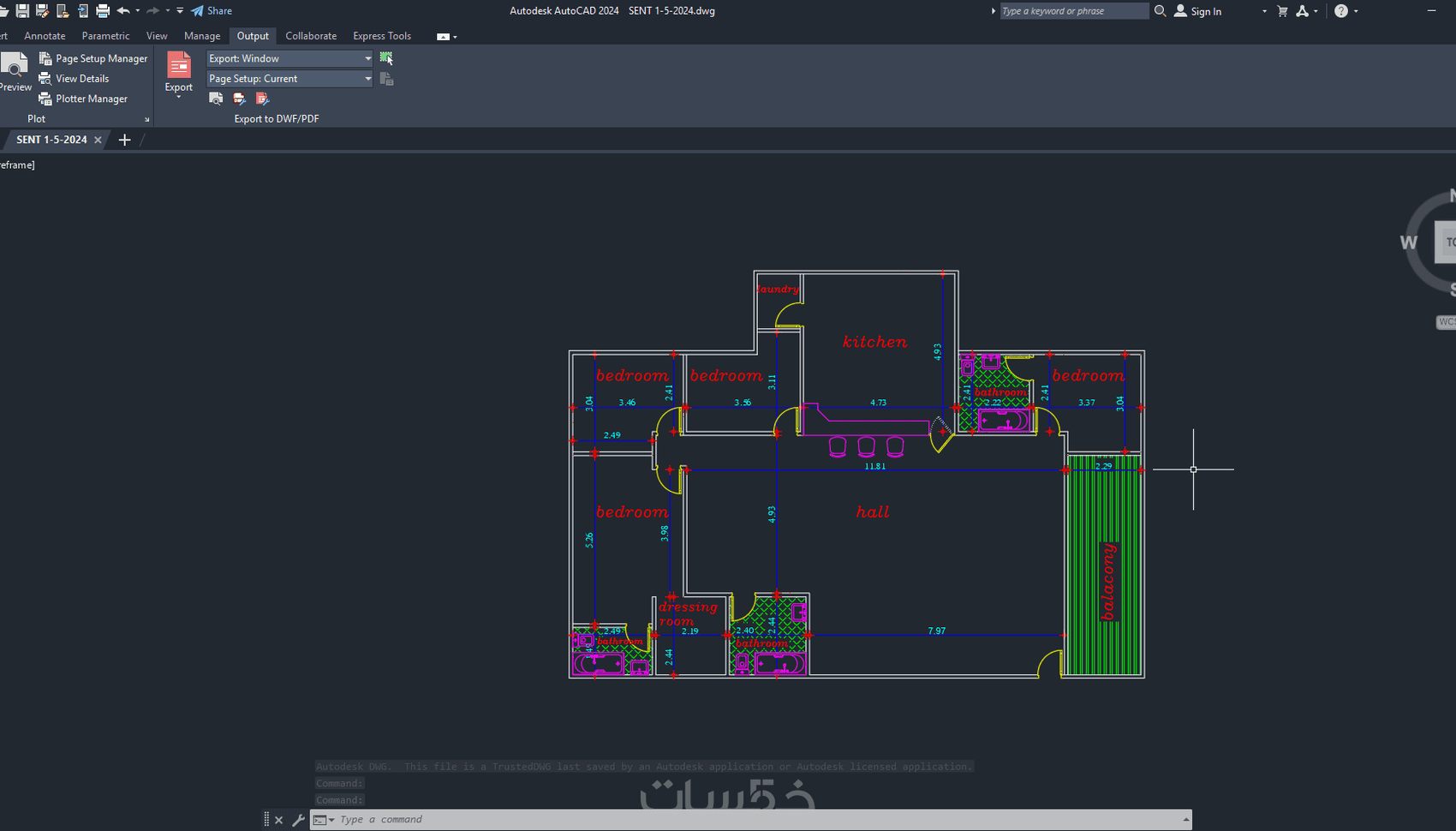The image size is (1456, 831).
Task: Close the command line with X icon
Action: (278, 820)
